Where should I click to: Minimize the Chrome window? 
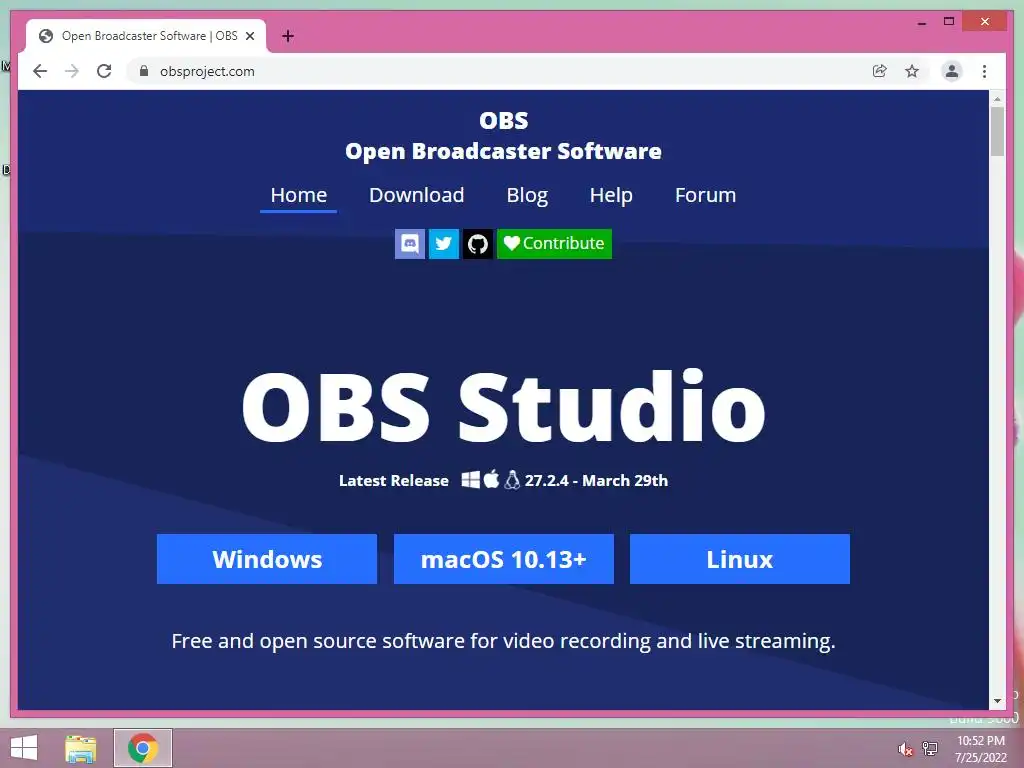[921, 23]
